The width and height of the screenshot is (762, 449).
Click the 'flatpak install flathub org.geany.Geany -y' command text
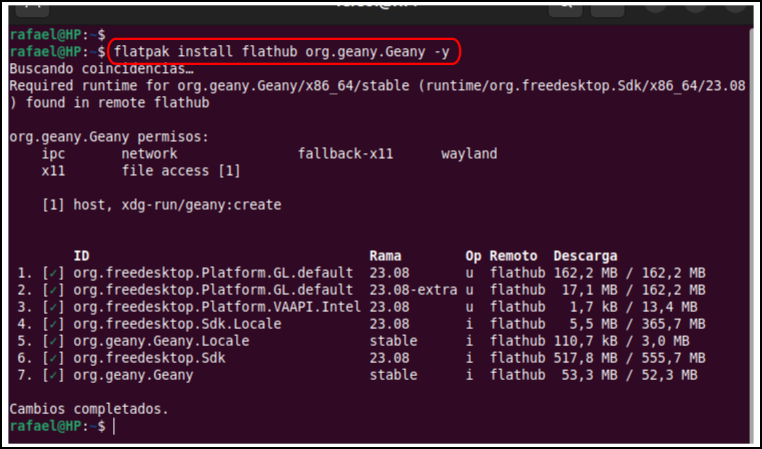(282, 52)
